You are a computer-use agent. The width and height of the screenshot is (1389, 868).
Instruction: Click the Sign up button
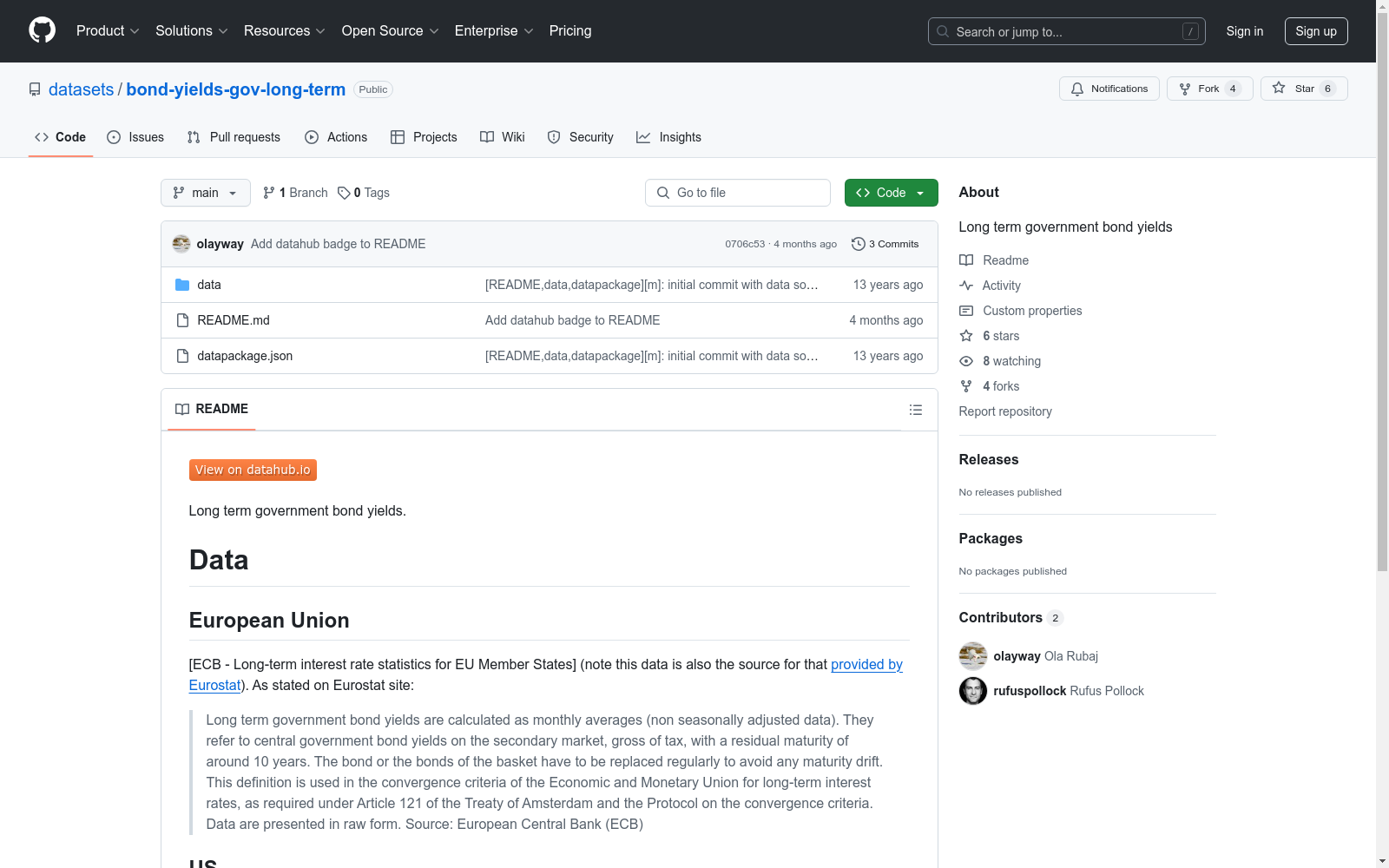(1316, 31)
